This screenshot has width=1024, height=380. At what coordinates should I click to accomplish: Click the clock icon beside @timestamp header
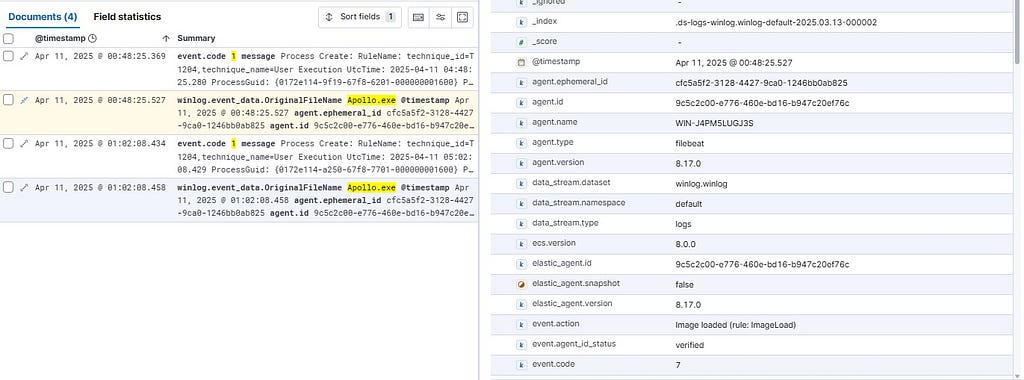tap(92, 38)
